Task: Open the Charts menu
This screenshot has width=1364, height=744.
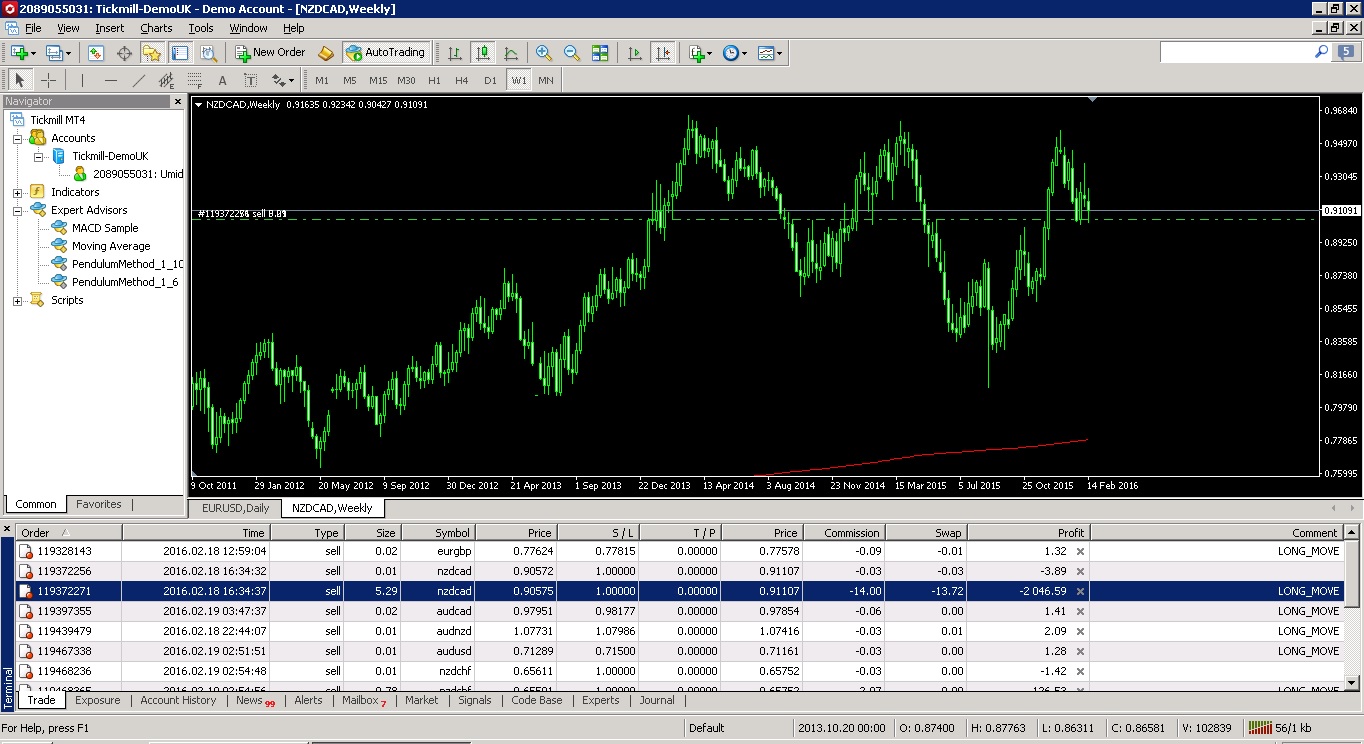Action: (156, 28)
